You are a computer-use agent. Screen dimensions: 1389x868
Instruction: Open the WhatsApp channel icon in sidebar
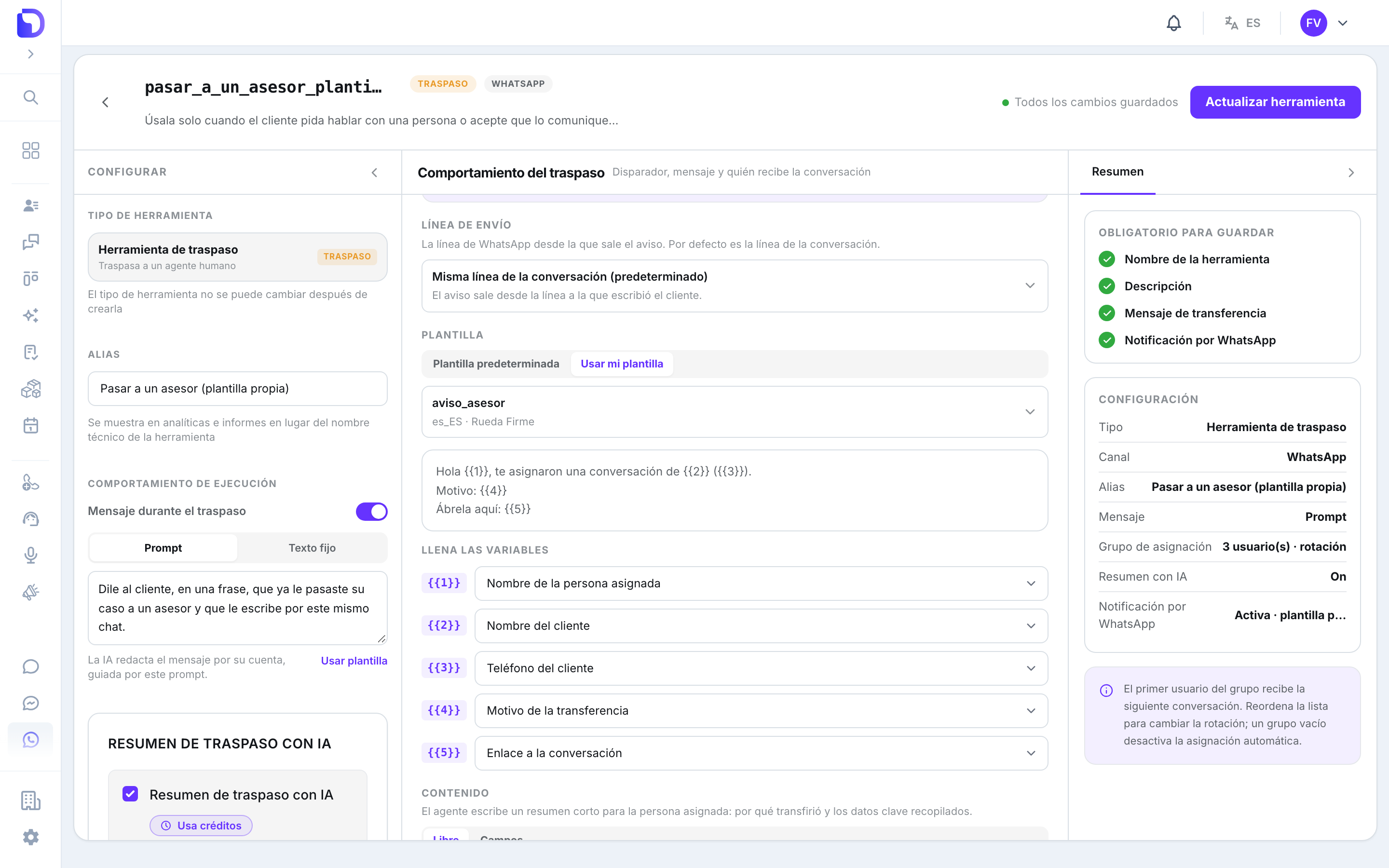click(30, 739)
